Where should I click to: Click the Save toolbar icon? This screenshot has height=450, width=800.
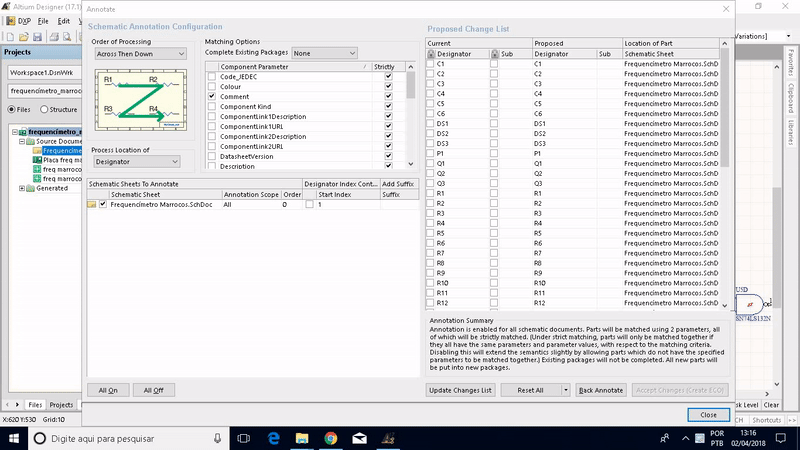[37, 37]
